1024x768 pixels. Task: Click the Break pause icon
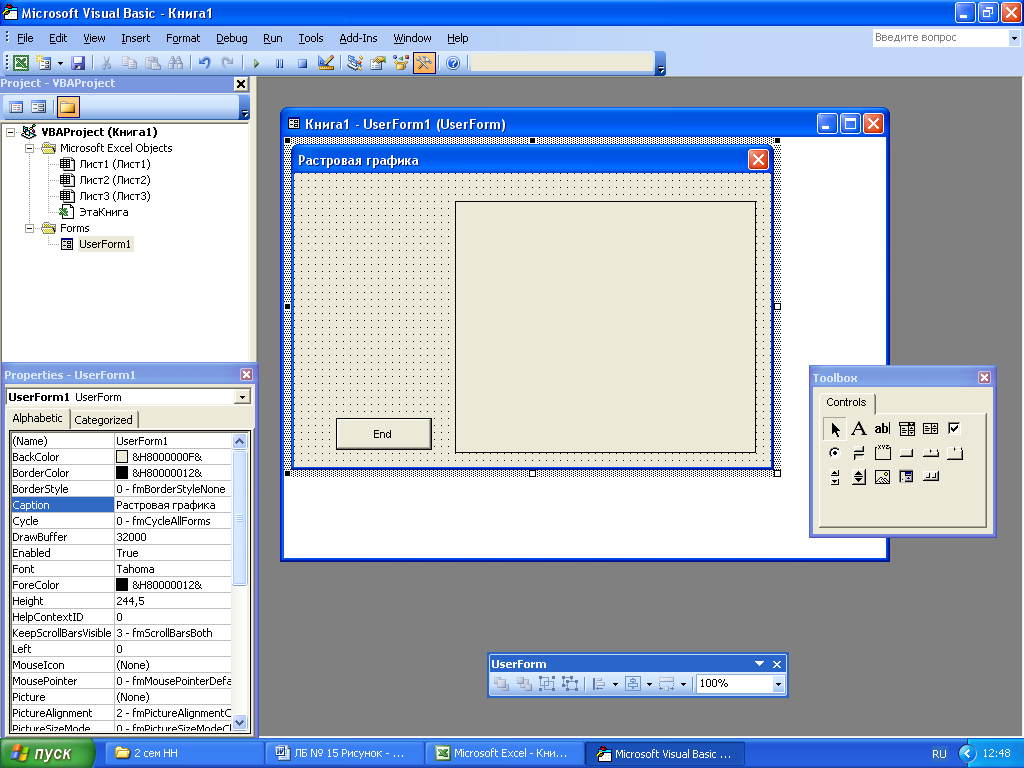280,63
